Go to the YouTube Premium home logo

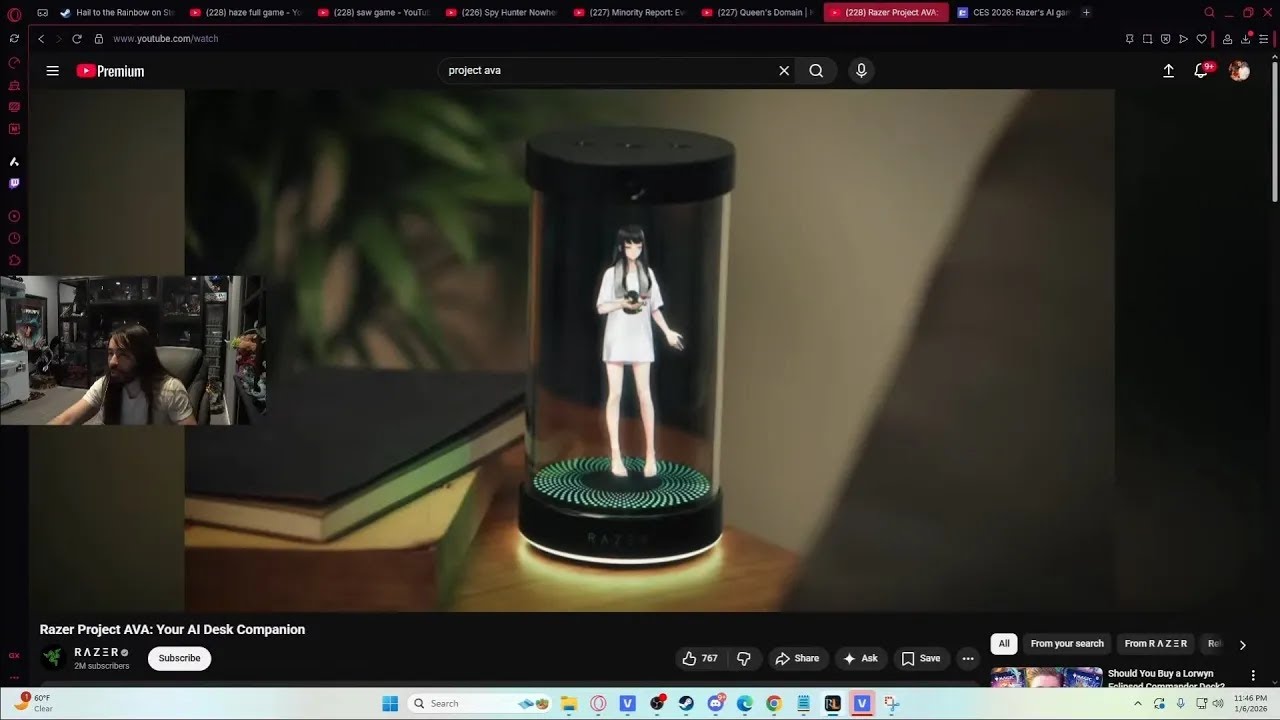pos(110,71)
